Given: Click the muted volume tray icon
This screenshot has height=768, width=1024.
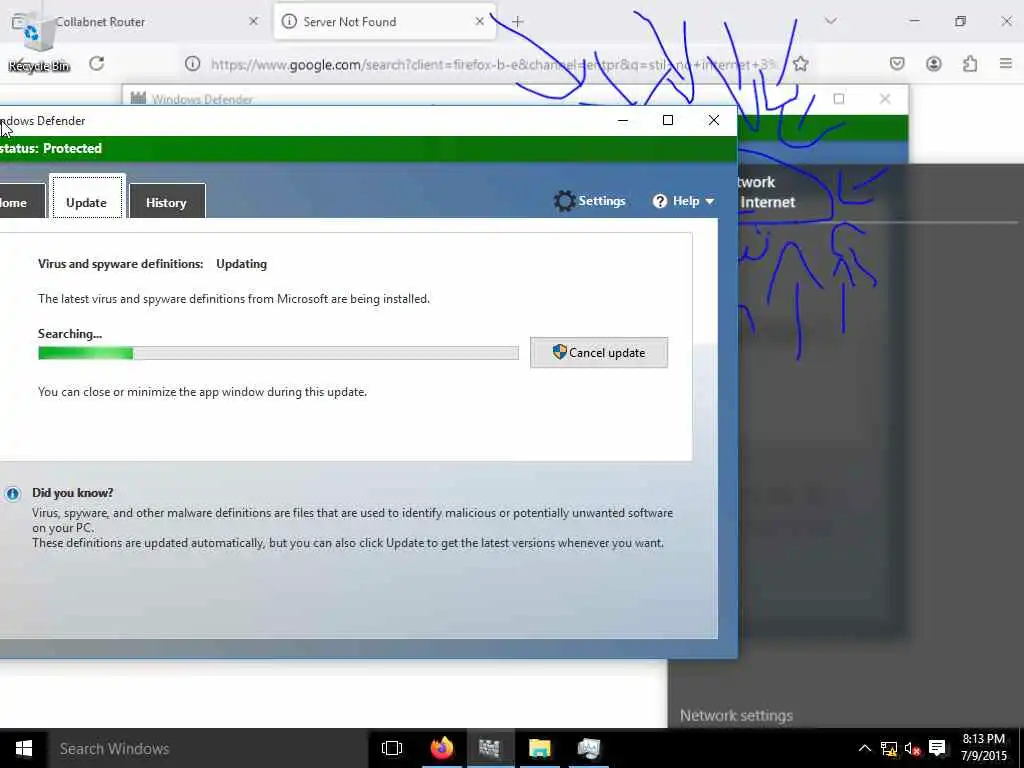Looking at the screenshot, I should (x=912, y=748).
